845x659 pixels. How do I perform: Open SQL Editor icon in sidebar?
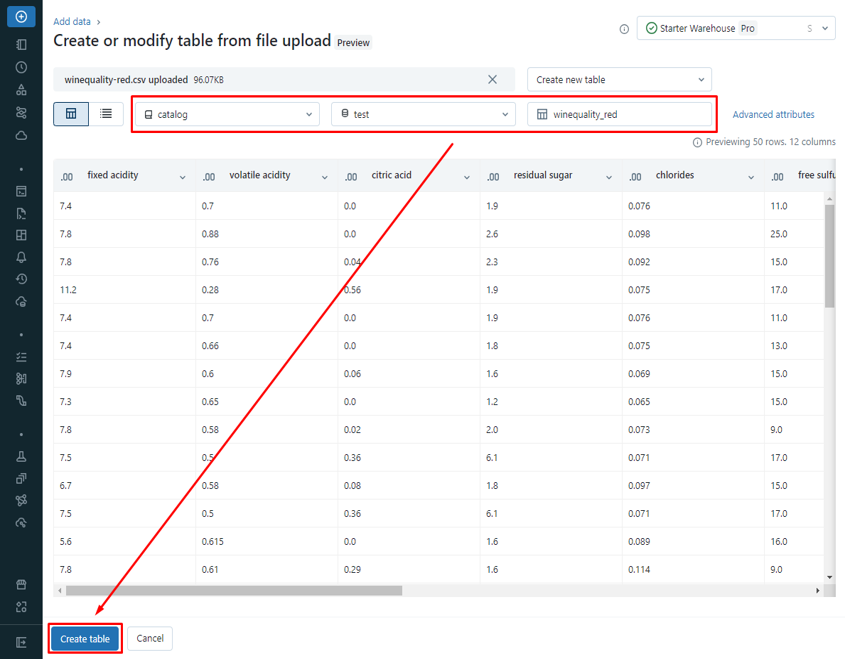point(21,191)
